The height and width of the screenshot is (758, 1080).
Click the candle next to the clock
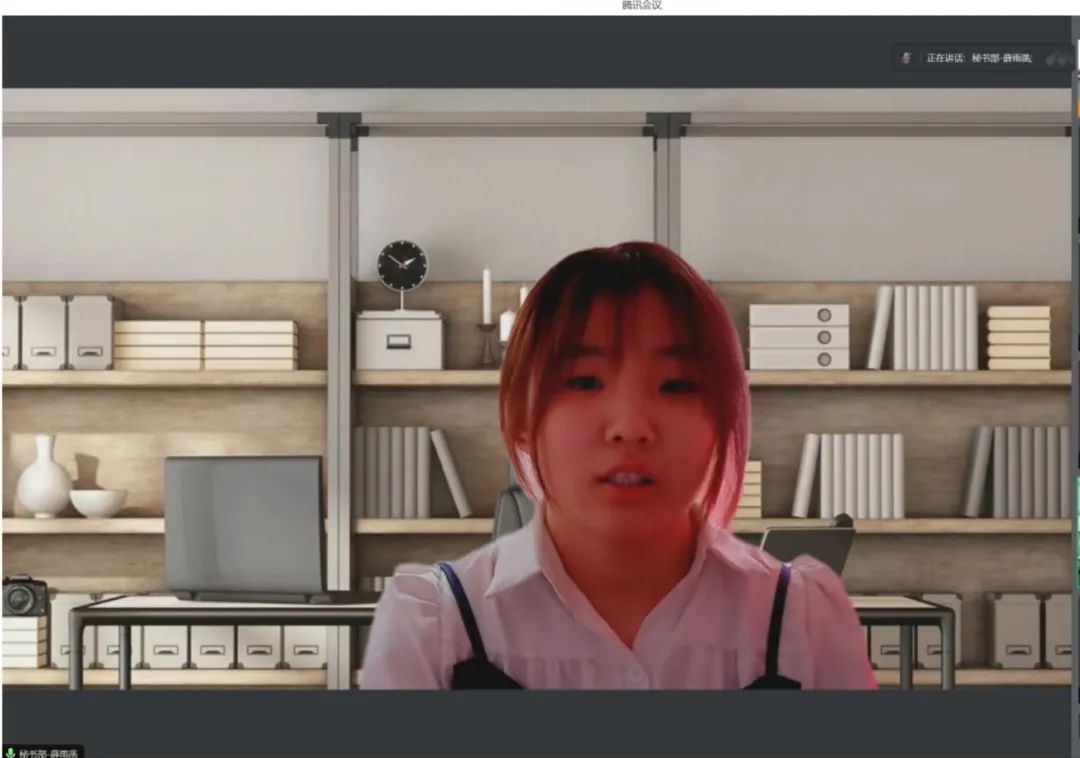487,298
